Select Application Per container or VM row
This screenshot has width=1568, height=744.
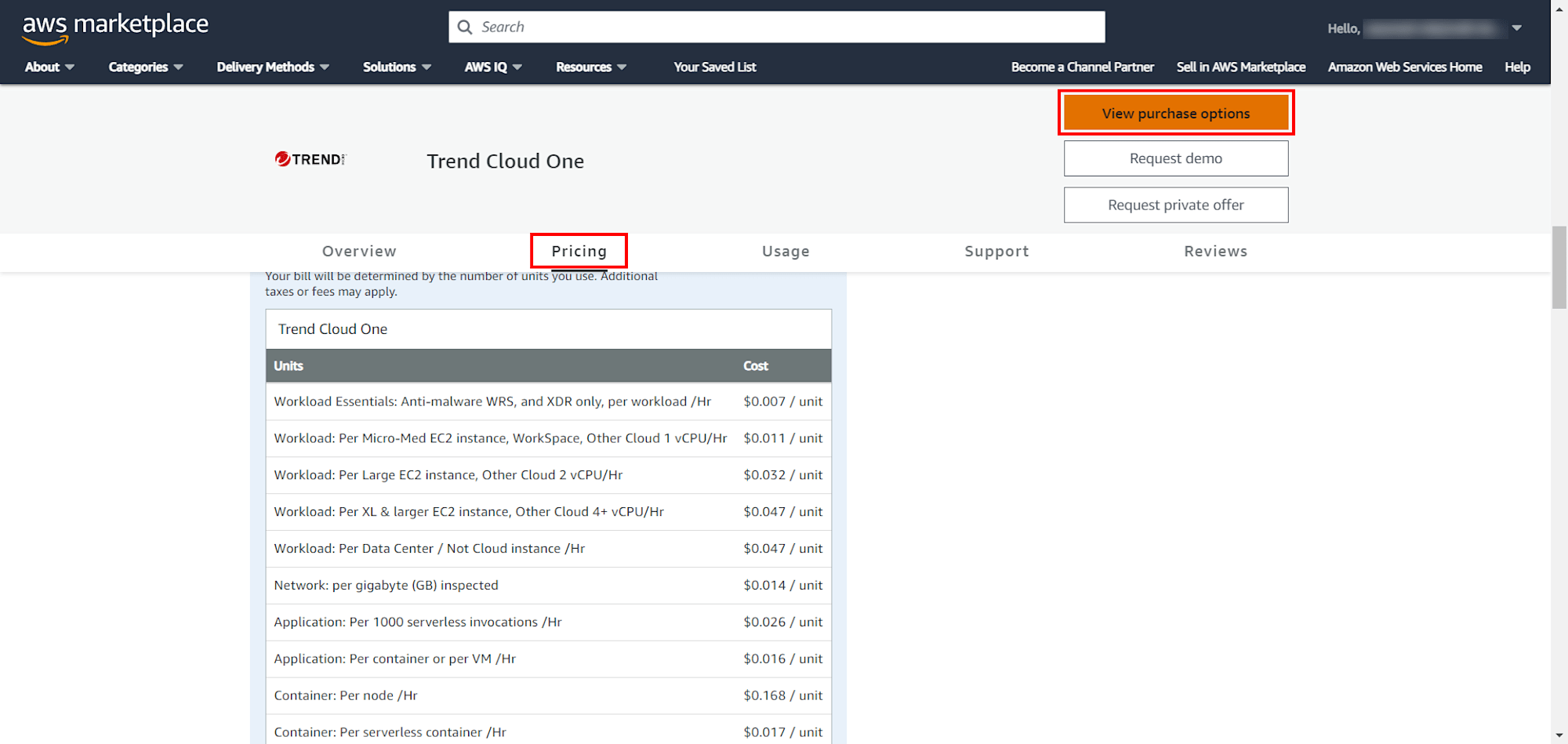549,659
